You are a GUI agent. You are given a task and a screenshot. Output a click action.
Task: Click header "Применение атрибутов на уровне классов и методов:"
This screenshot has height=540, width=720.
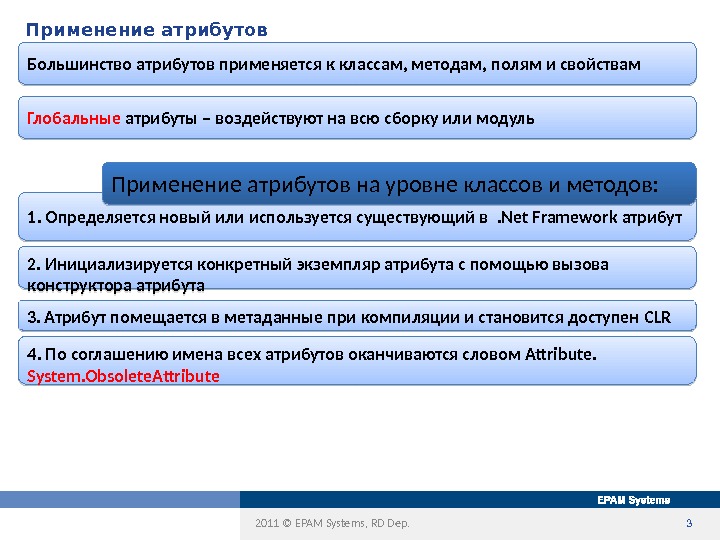pyautogui.click(x=399, y=184)
